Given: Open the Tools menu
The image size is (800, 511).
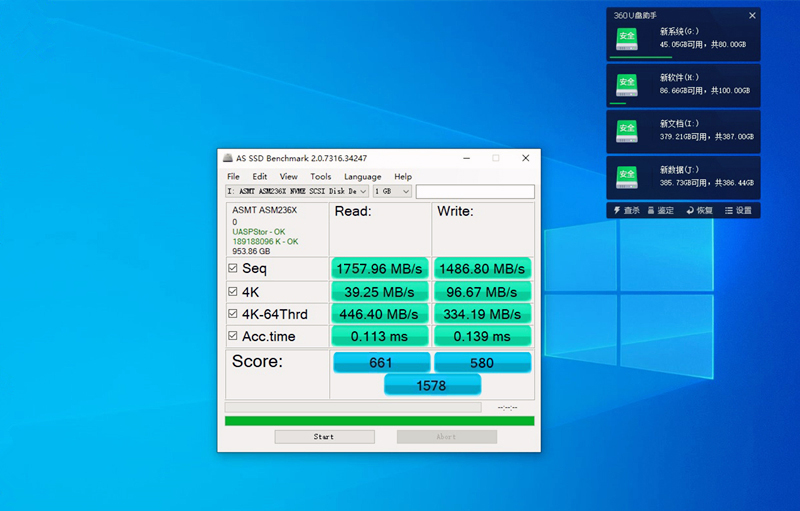Looking at the screenshot, I should pos(320,177).
